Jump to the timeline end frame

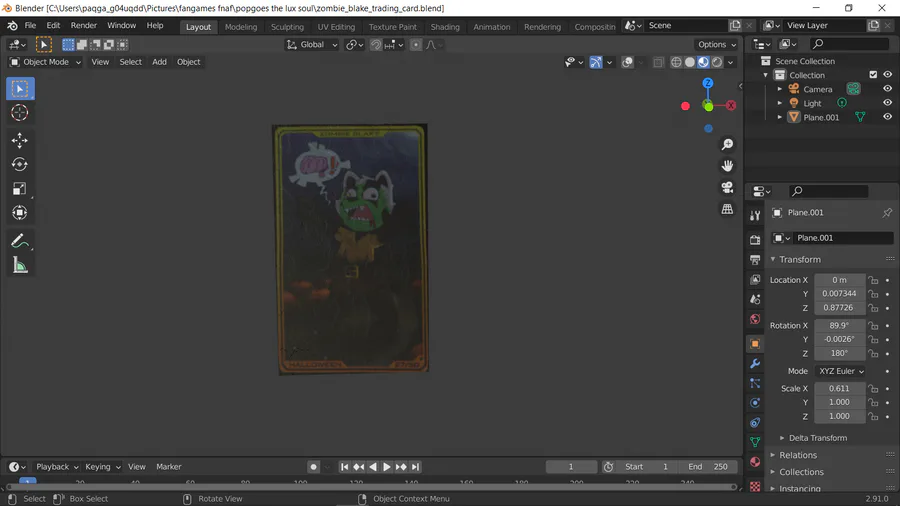click(x=416, y=467)
